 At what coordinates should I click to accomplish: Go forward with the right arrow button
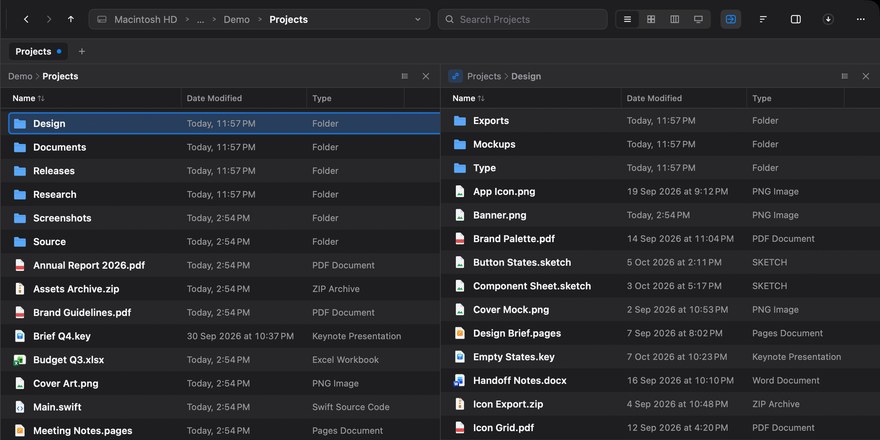tap(49, 19)
